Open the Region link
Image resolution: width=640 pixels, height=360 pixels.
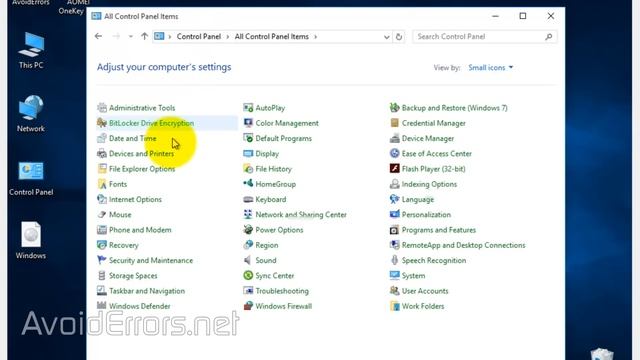pos(267,245)
